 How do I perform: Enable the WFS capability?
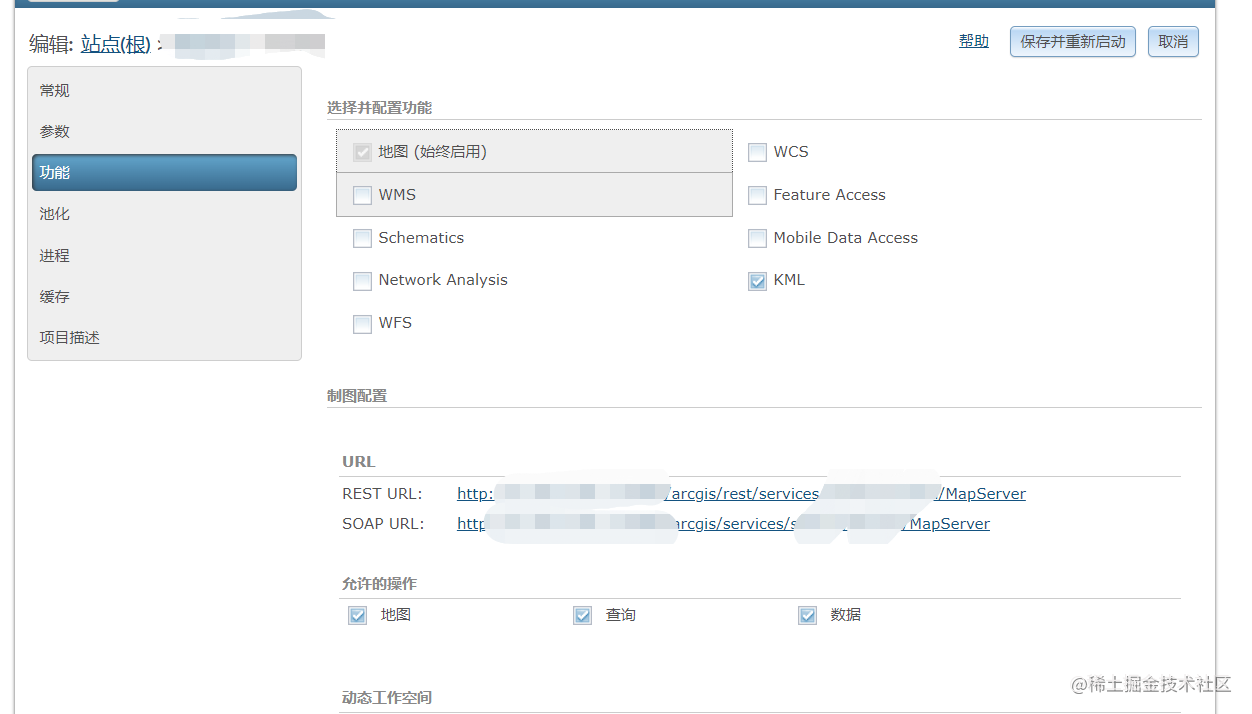[x=362, y=323]
